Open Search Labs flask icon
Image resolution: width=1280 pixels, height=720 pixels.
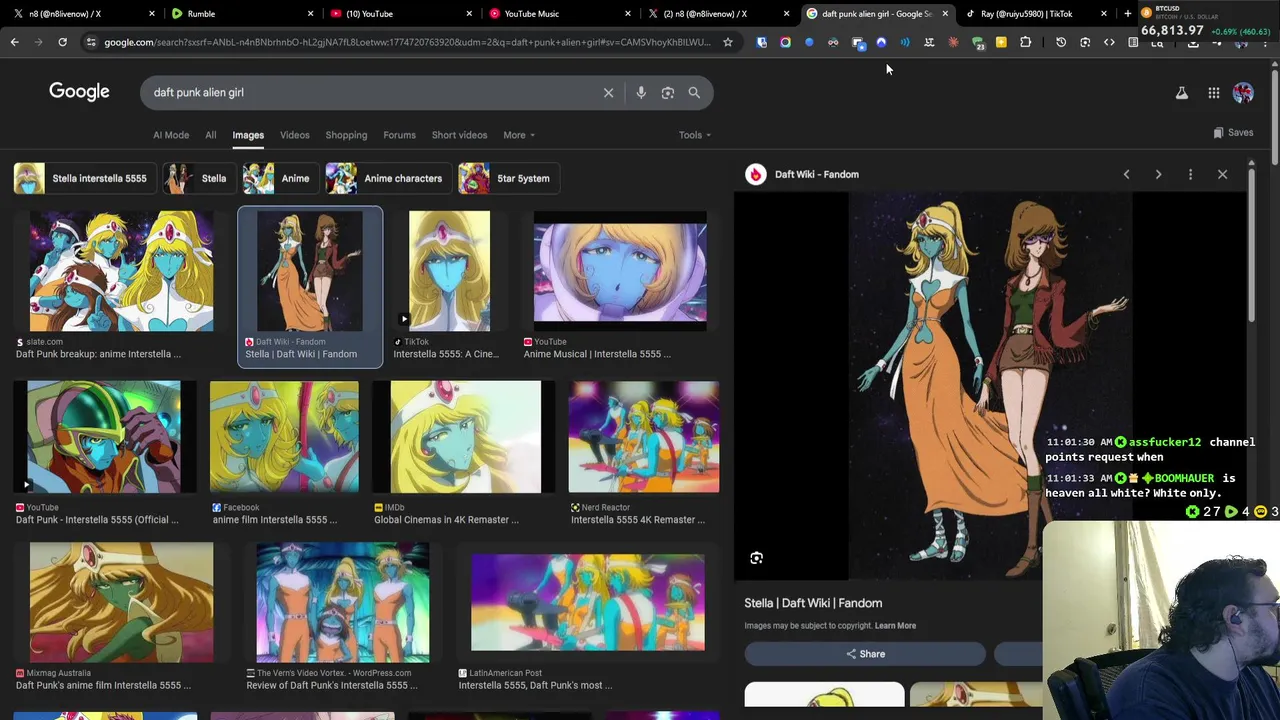tap(1182, 92)
